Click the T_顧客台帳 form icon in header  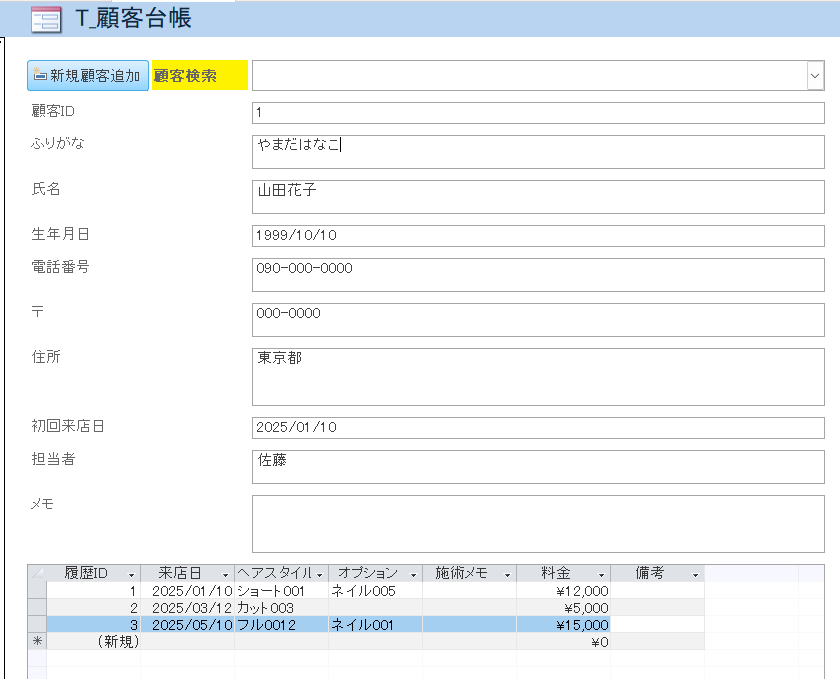click(x=45, y=19)
